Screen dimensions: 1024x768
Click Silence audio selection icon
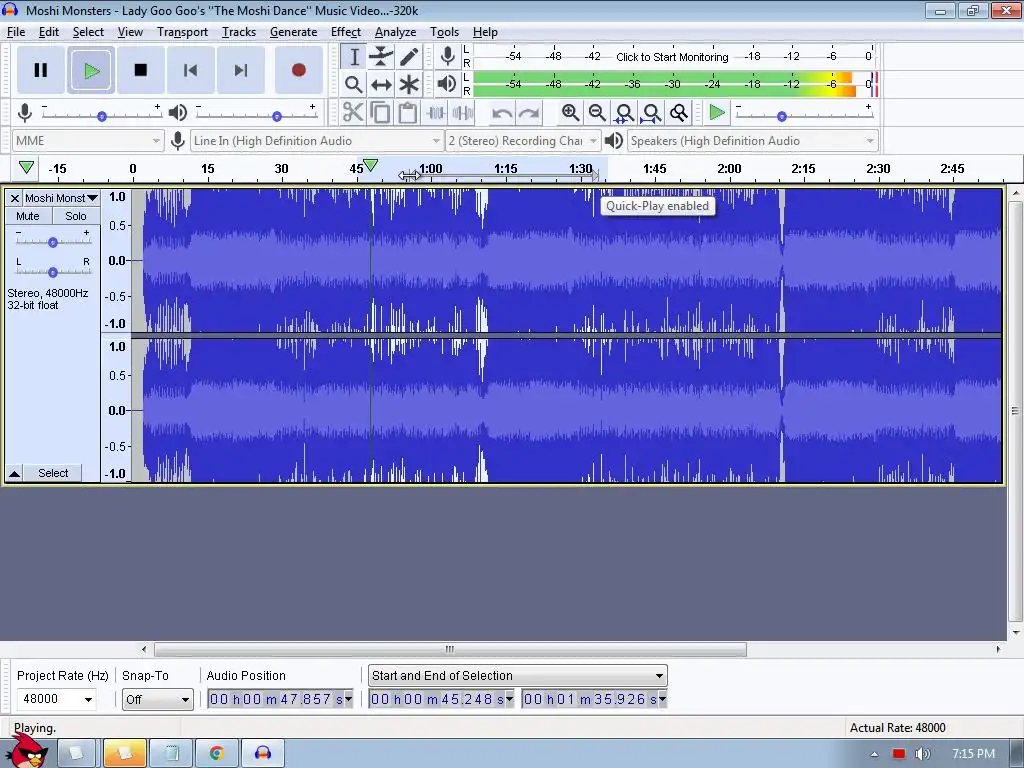462,113
